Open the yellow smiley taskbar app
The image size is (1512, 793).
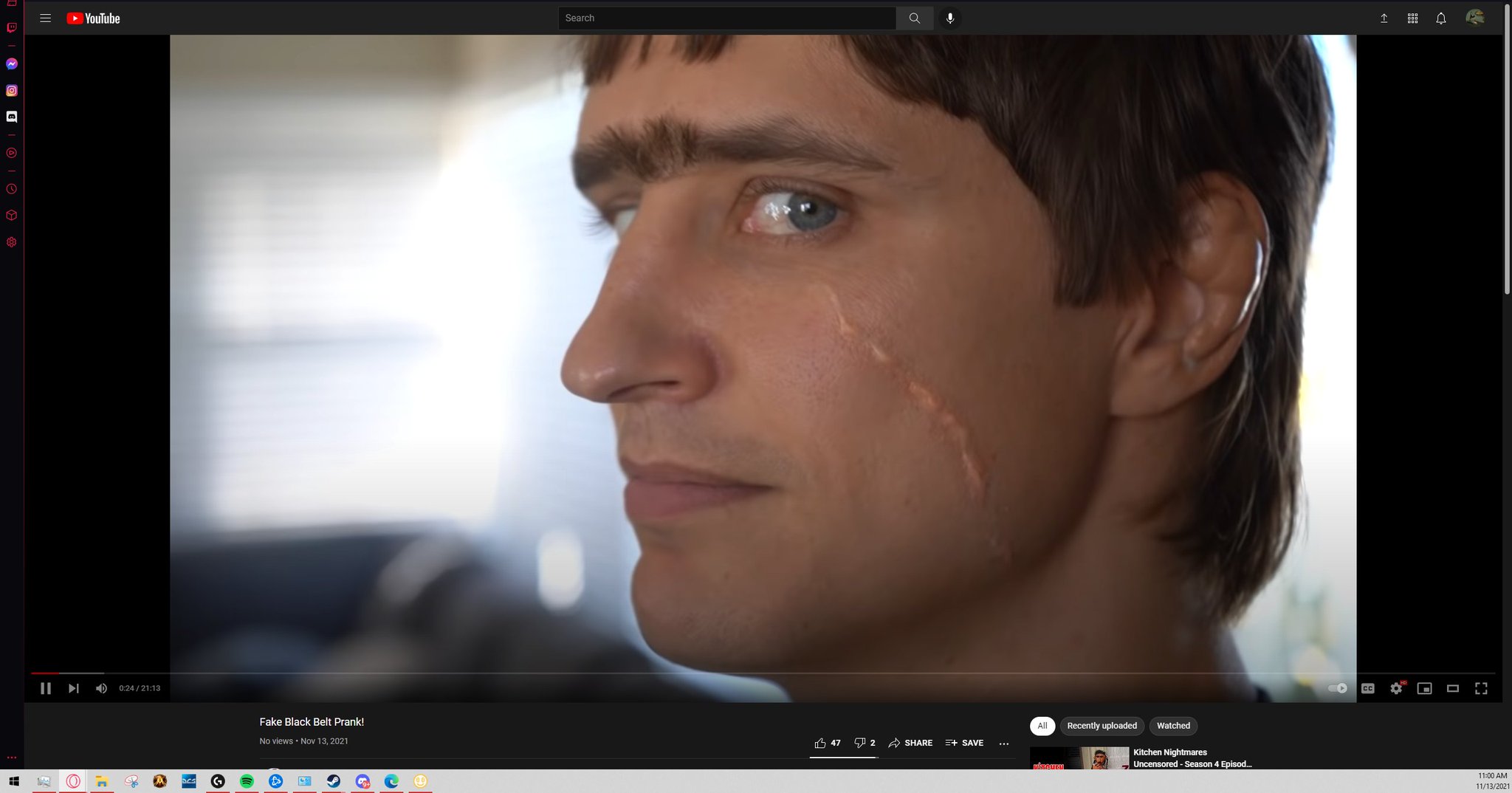coord(420,781)
